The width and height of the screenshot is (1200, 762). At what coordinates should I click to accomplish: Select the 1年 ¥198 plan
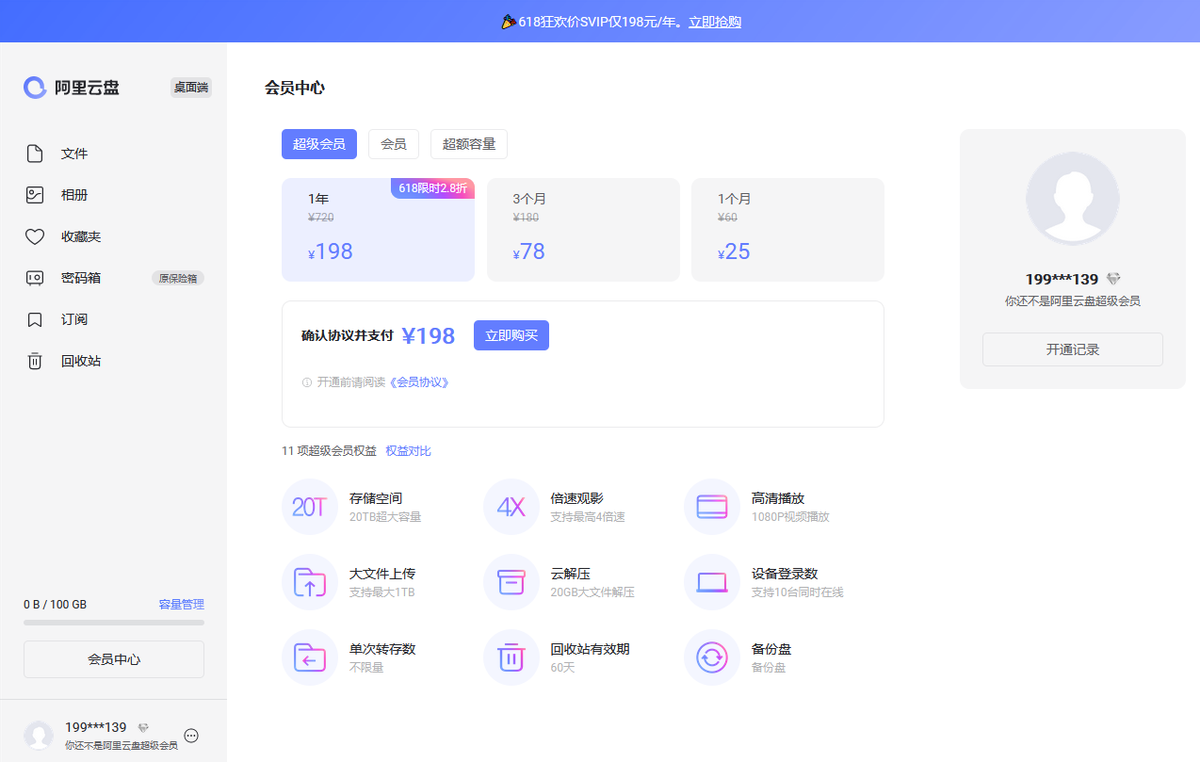378,230
